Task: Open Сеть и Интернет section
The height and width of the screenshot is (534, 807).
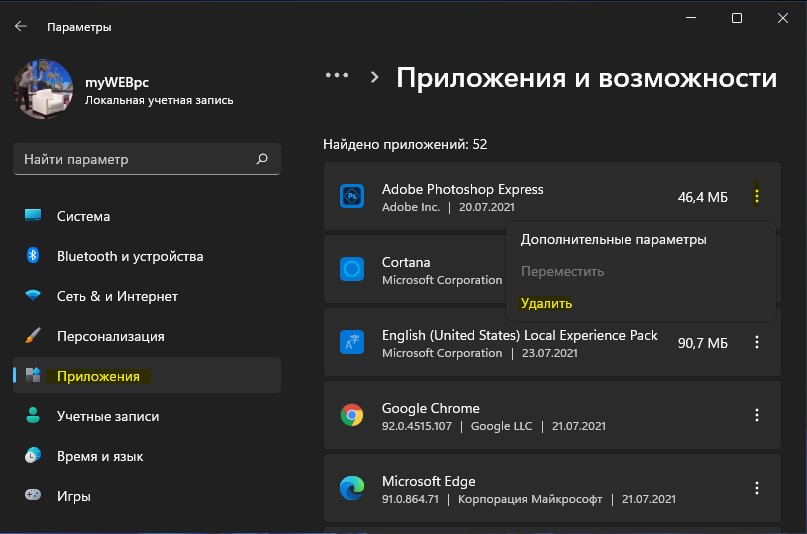Action: pos(147,296)
